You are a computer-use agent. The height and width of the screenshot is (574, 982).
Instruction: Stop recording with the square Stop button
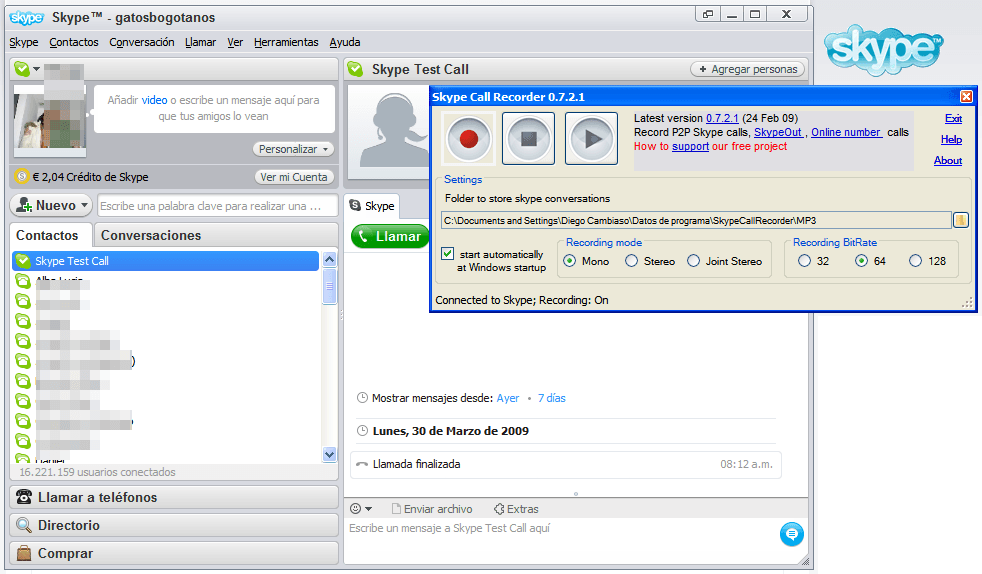click(529, 138)
